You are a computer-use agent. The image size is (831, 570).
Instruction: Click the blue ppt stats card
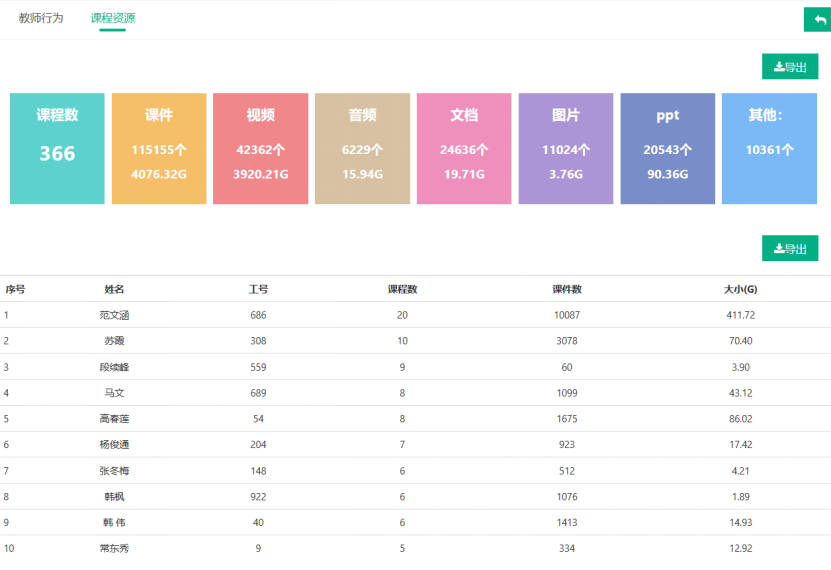(x=667, y=149)
